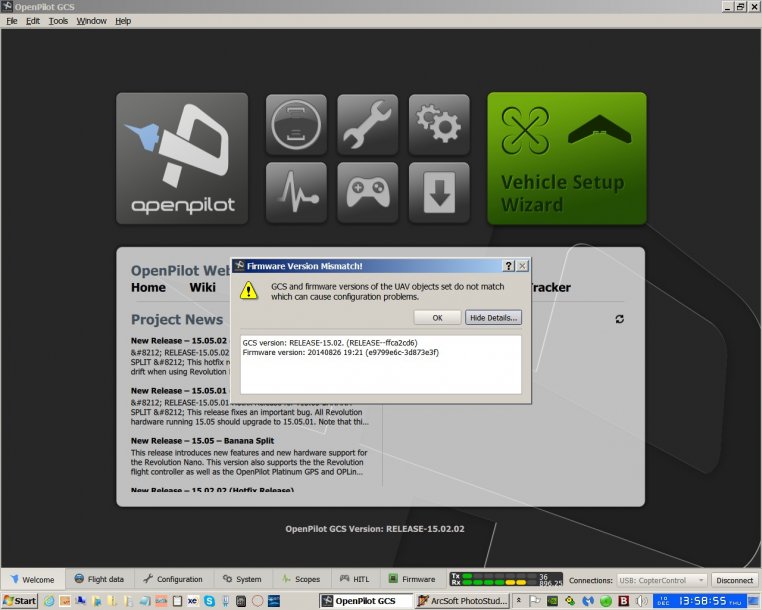Click the NVIDIA tray icon
762x610 pixels.
click(553, 601)
